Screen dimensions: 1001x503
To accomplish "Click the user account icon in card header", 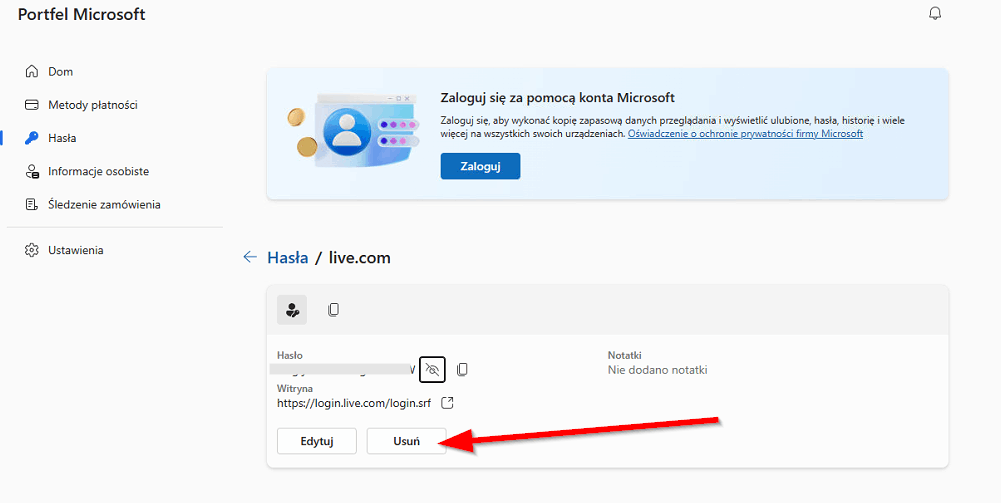I will pyautogui.click(x=292, y=310).
